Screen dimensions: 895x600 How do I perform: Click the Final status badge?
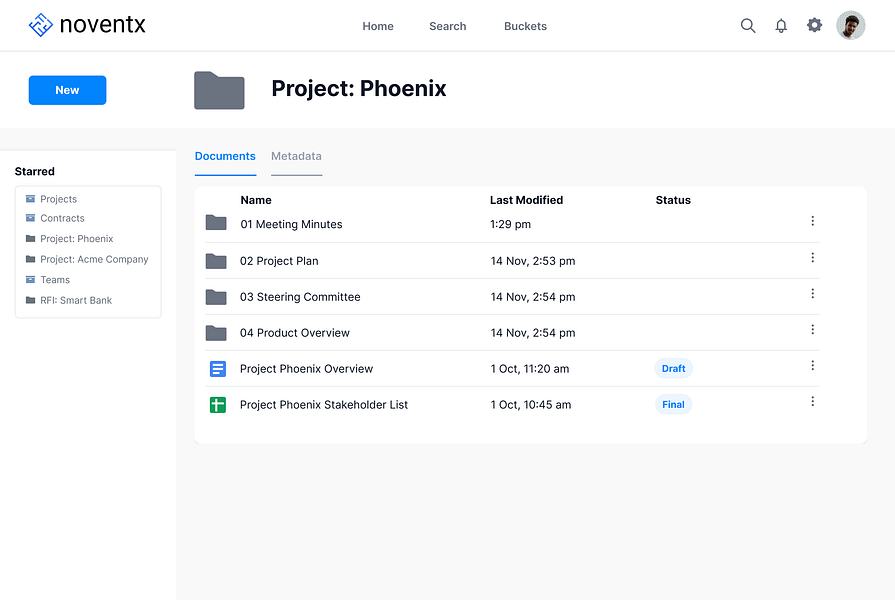(674, 405)
